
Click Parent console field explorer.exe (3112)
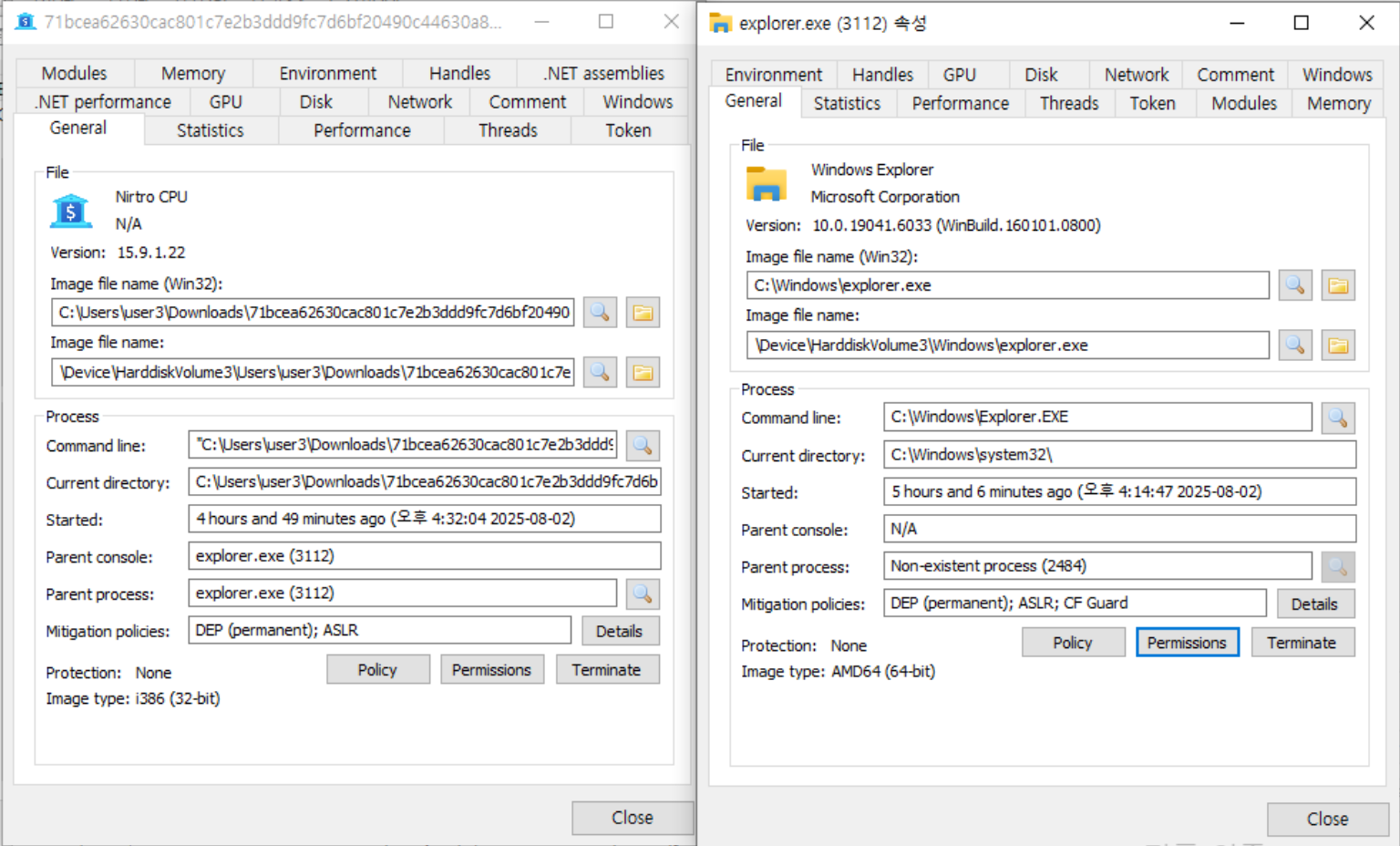(x=425, y=556)
